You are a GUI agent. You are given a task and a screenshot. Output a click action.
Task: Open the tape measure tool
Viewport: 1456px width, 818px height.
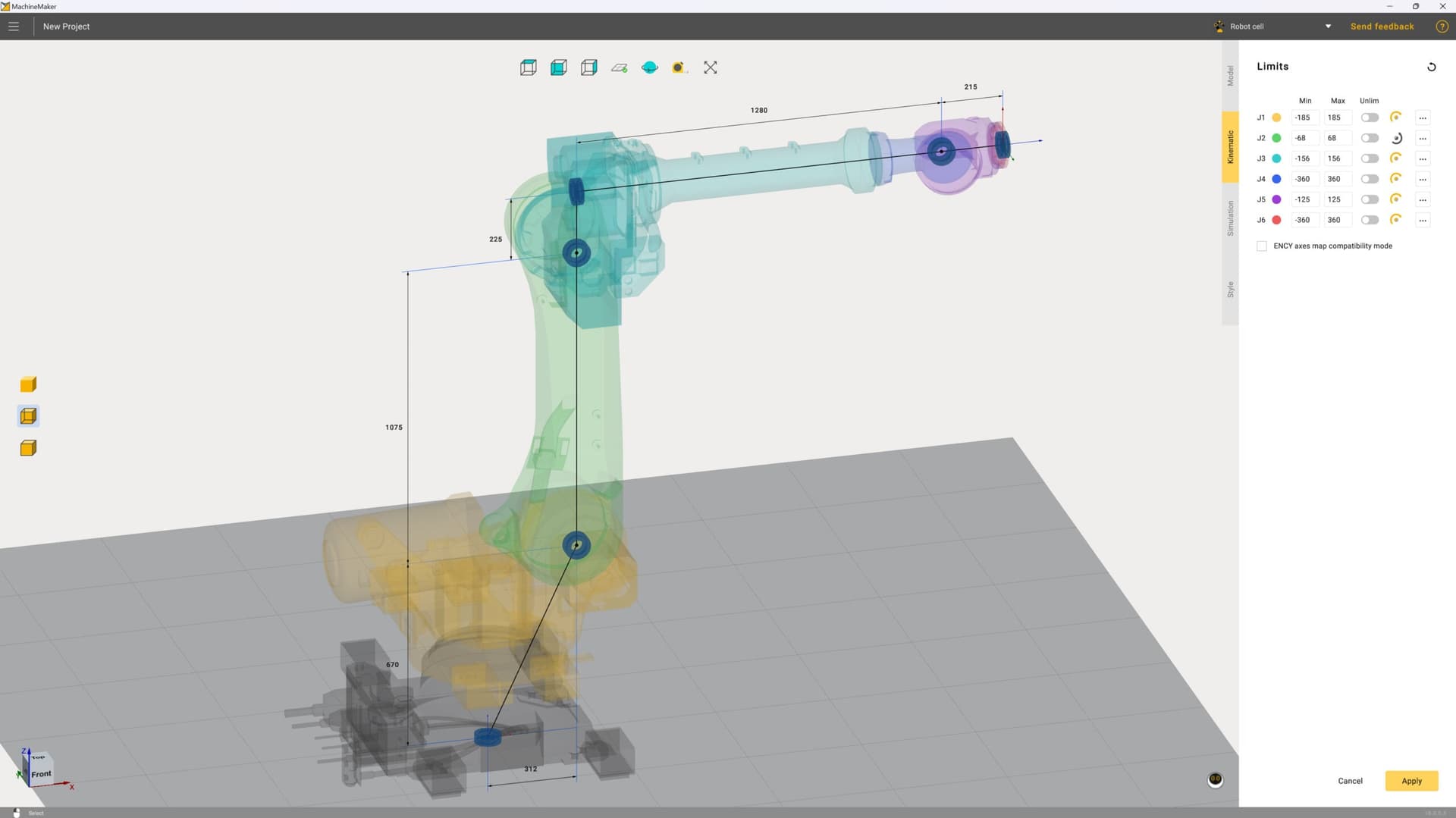679,67
